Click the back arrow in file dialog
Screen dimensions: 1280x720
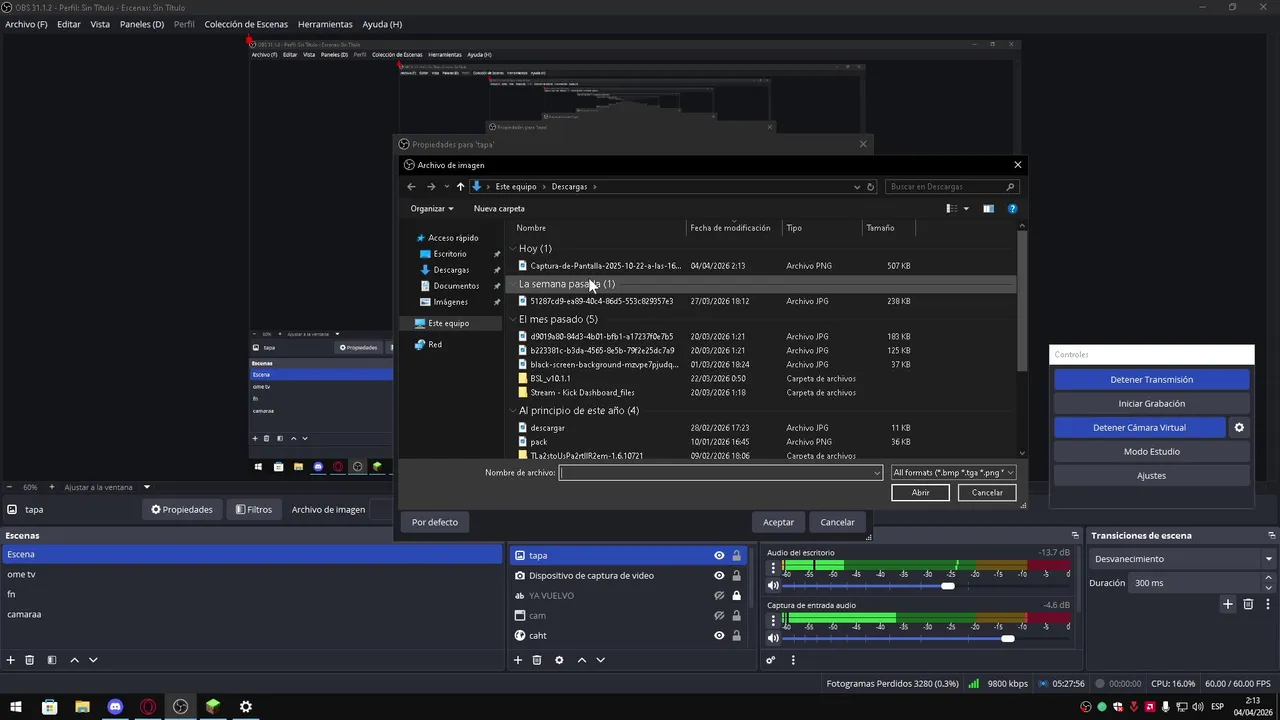coord(411,187)
